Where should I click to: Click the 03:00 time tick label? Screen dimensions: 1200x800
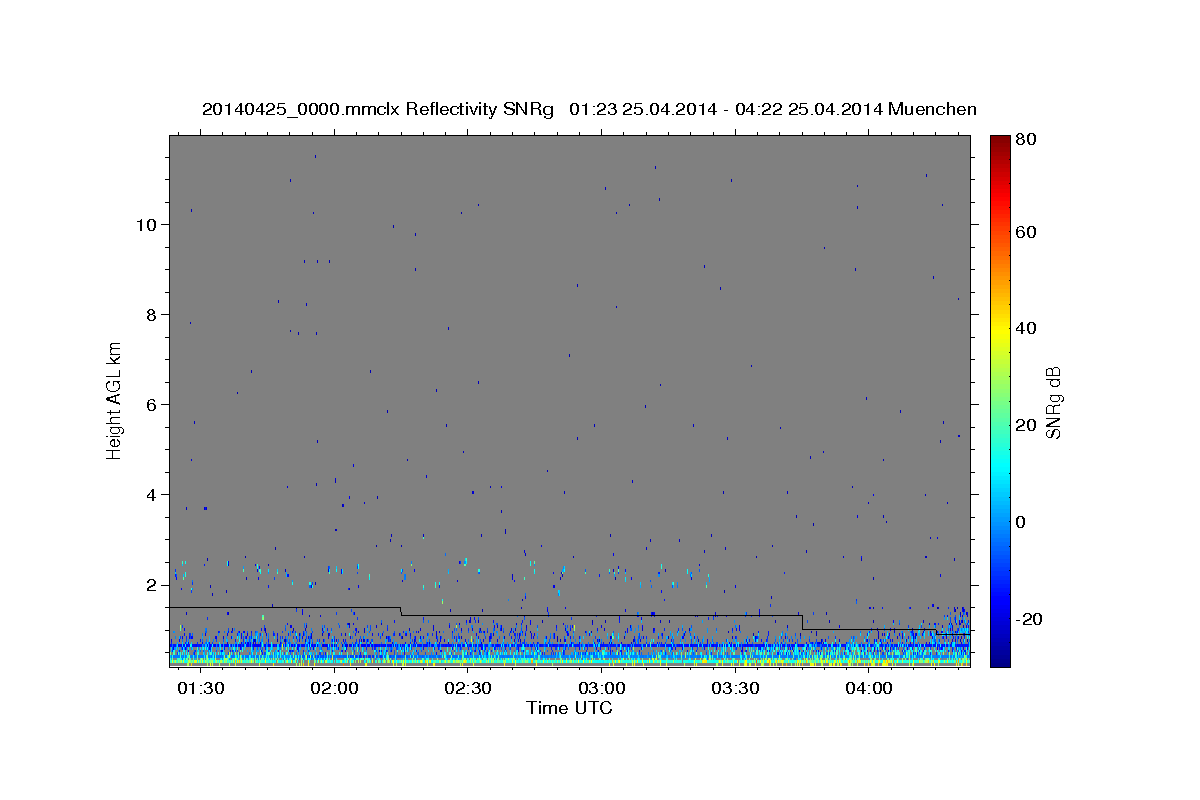click(602, 689)
